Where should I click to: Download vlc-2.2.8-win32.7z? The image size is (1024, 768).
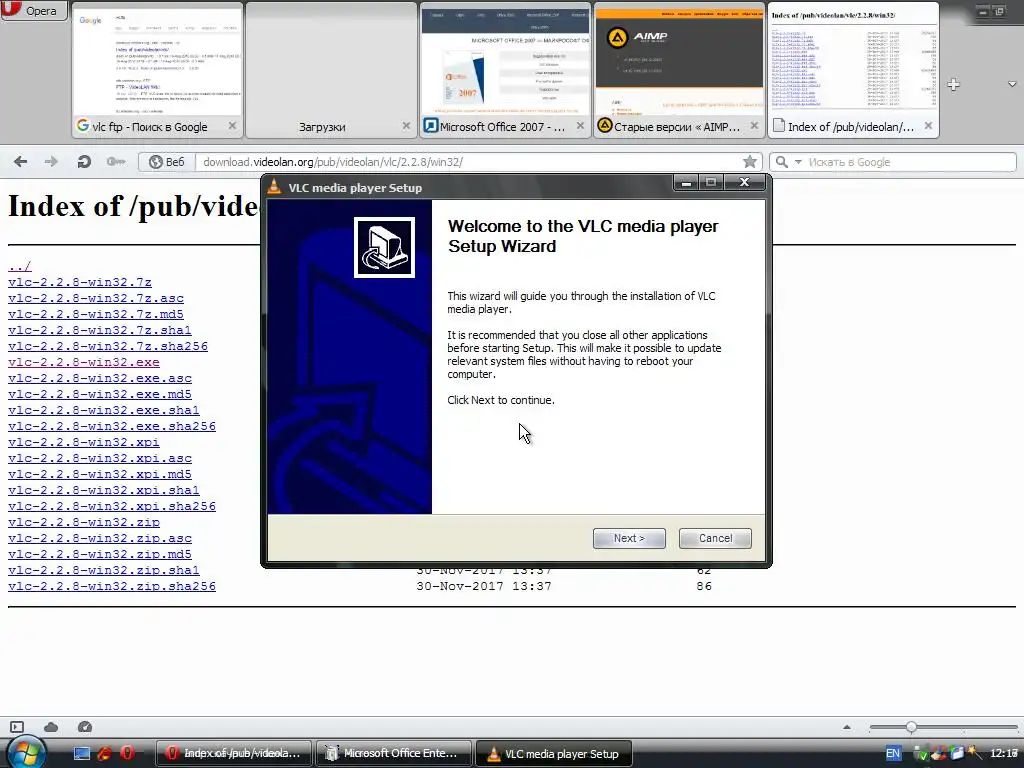80,282
